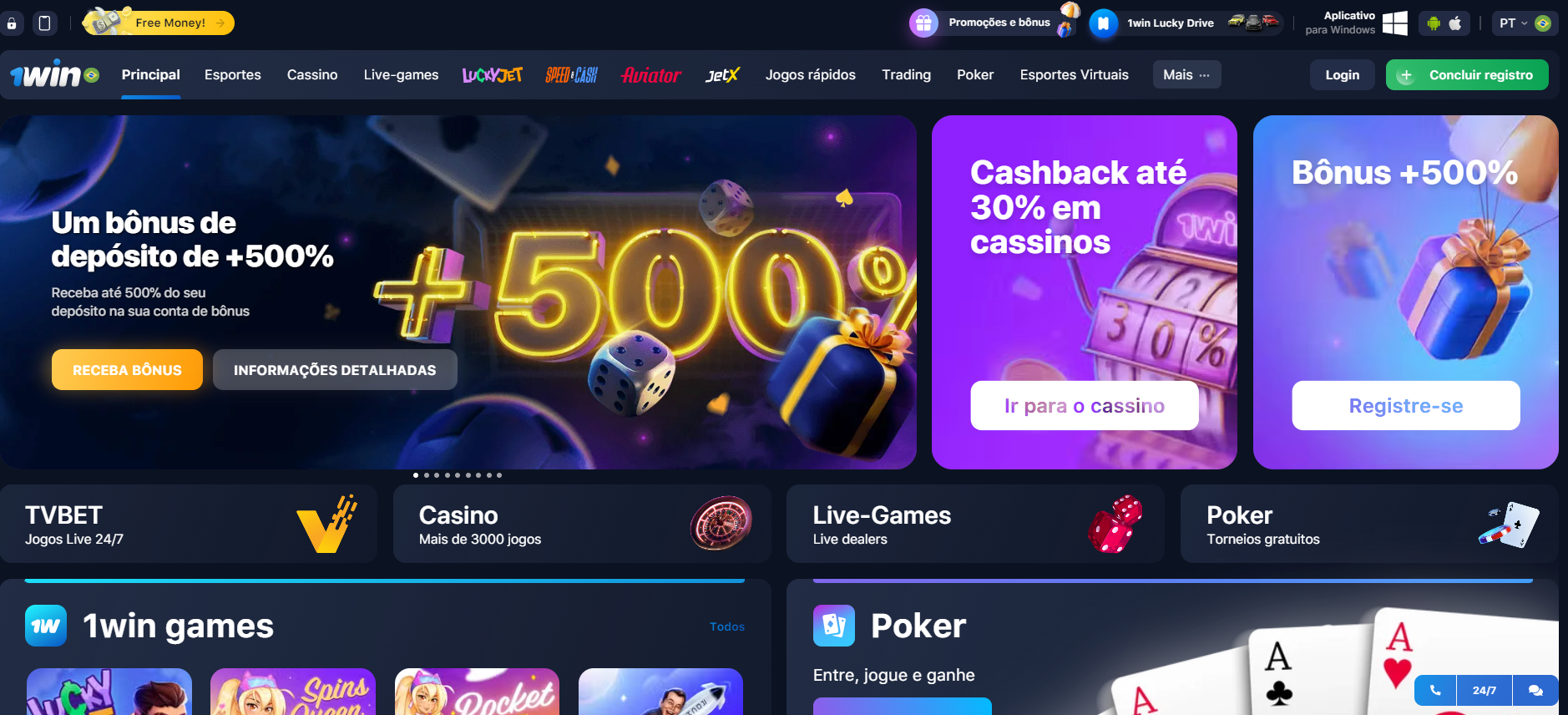The height and width of the screenshot is (715, 1568).
Task: Expand the PT language selector
Action: (1525, 23)
